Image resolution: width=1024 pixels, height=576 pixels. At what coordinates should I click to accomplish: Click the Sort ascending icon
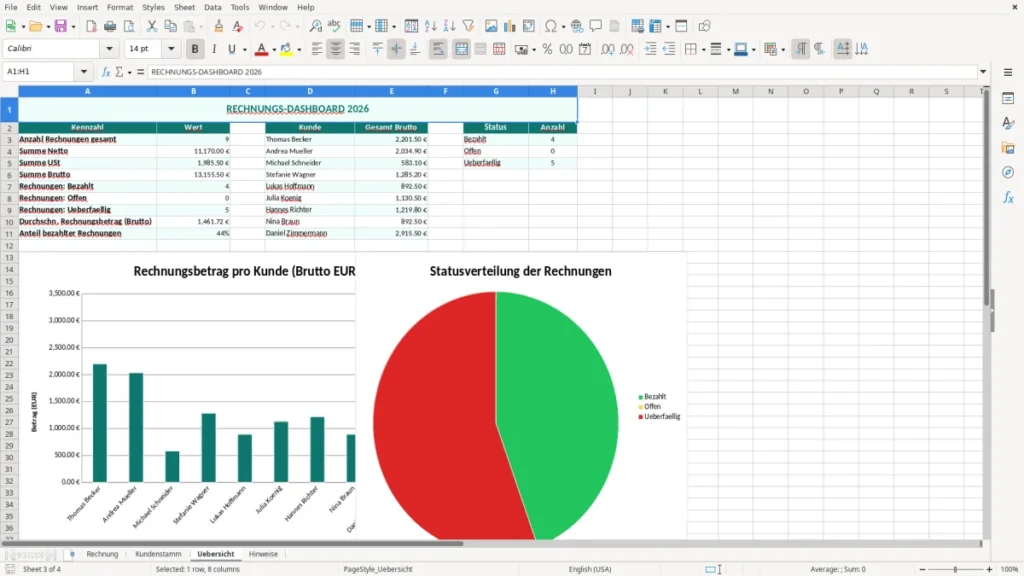(x=430, y=26)
